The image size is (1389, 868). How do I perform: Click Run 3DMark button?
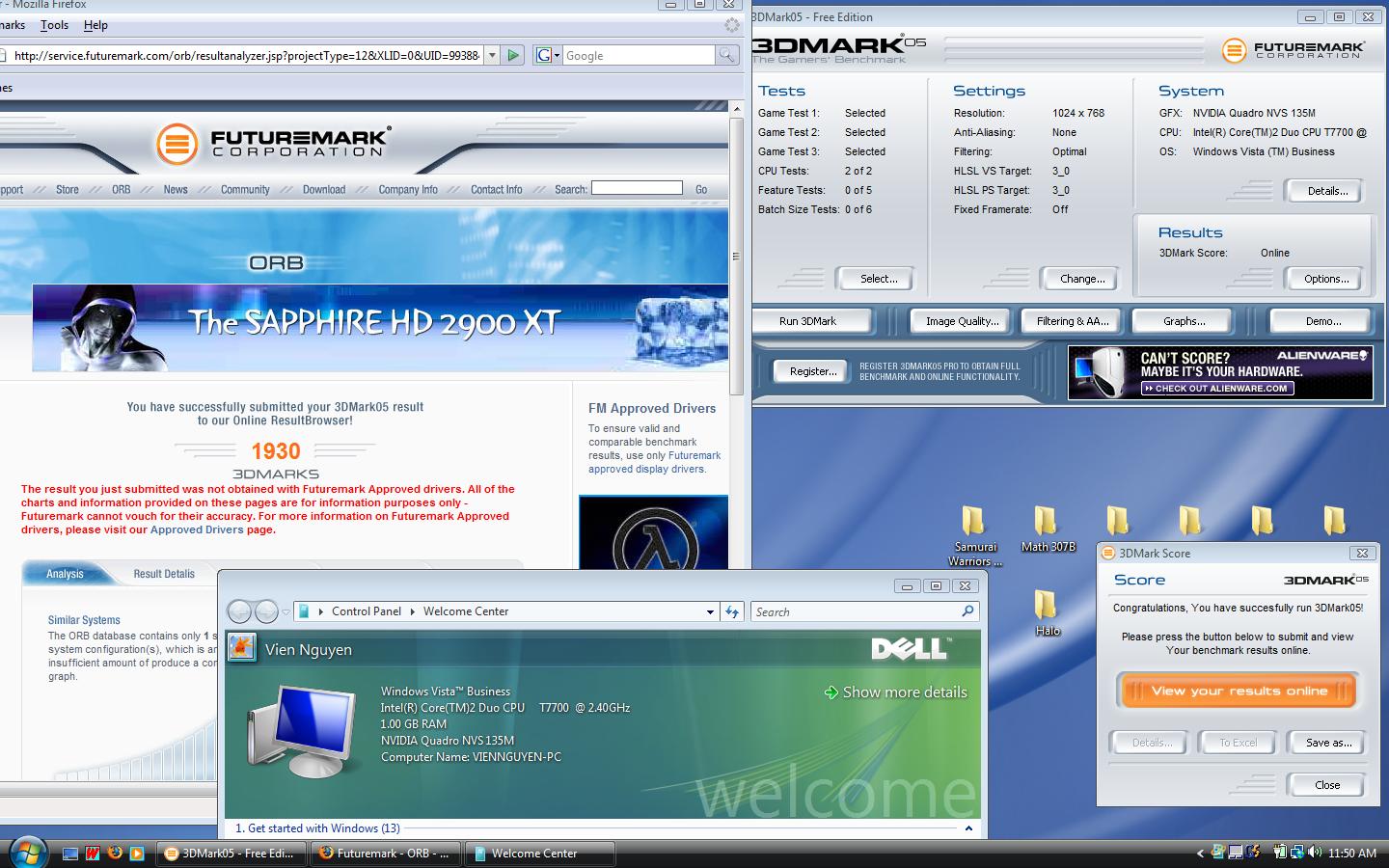(x=811, y=321)
